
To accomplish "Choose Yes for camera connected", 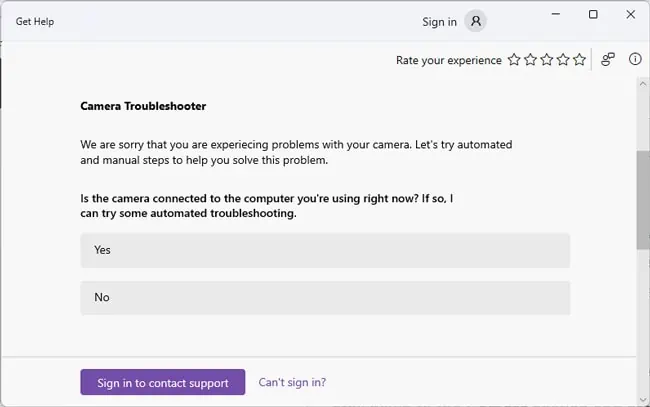I will [x=325, y=250].
